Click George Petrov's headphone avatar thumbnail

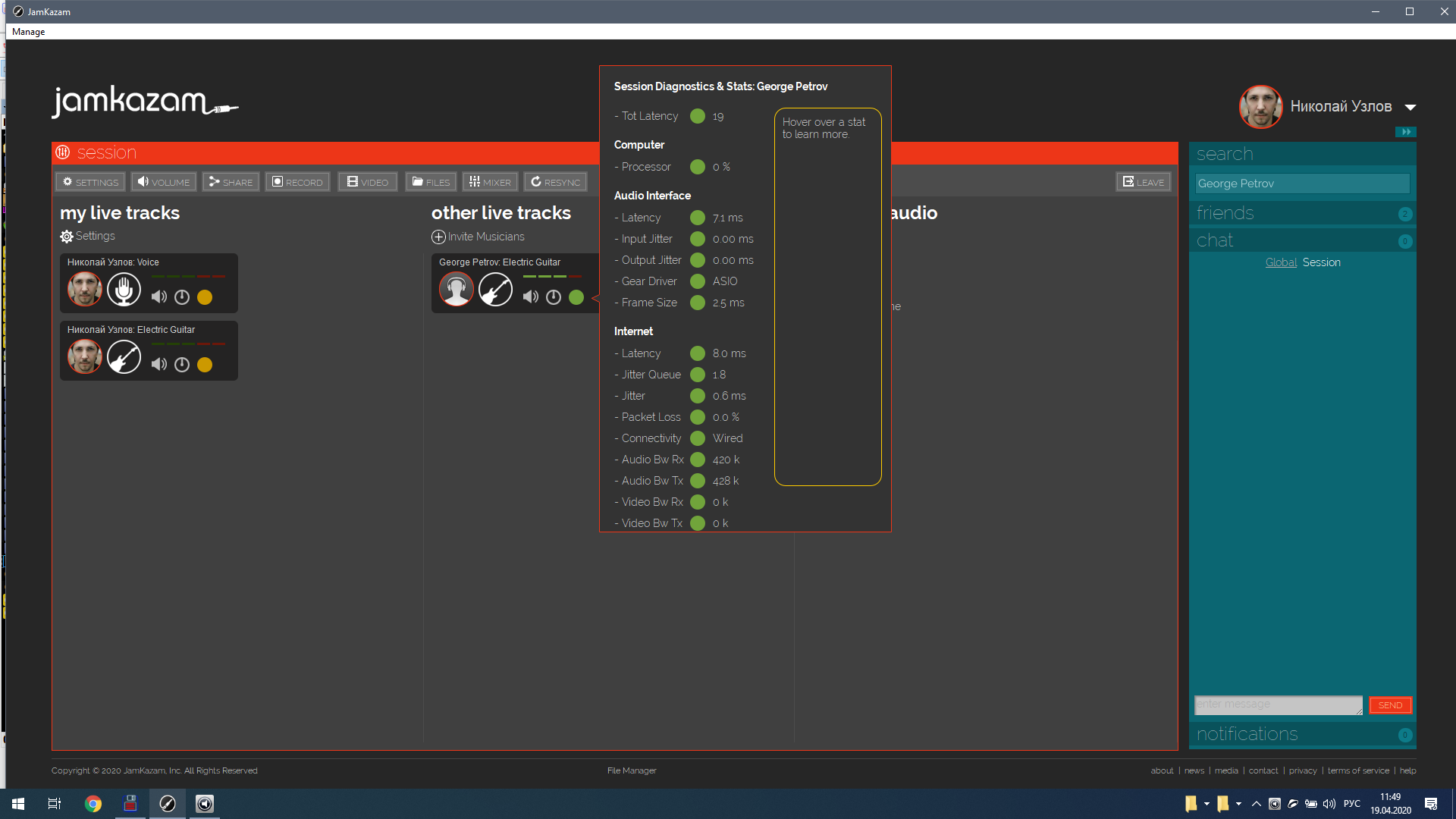pos(457,290)
